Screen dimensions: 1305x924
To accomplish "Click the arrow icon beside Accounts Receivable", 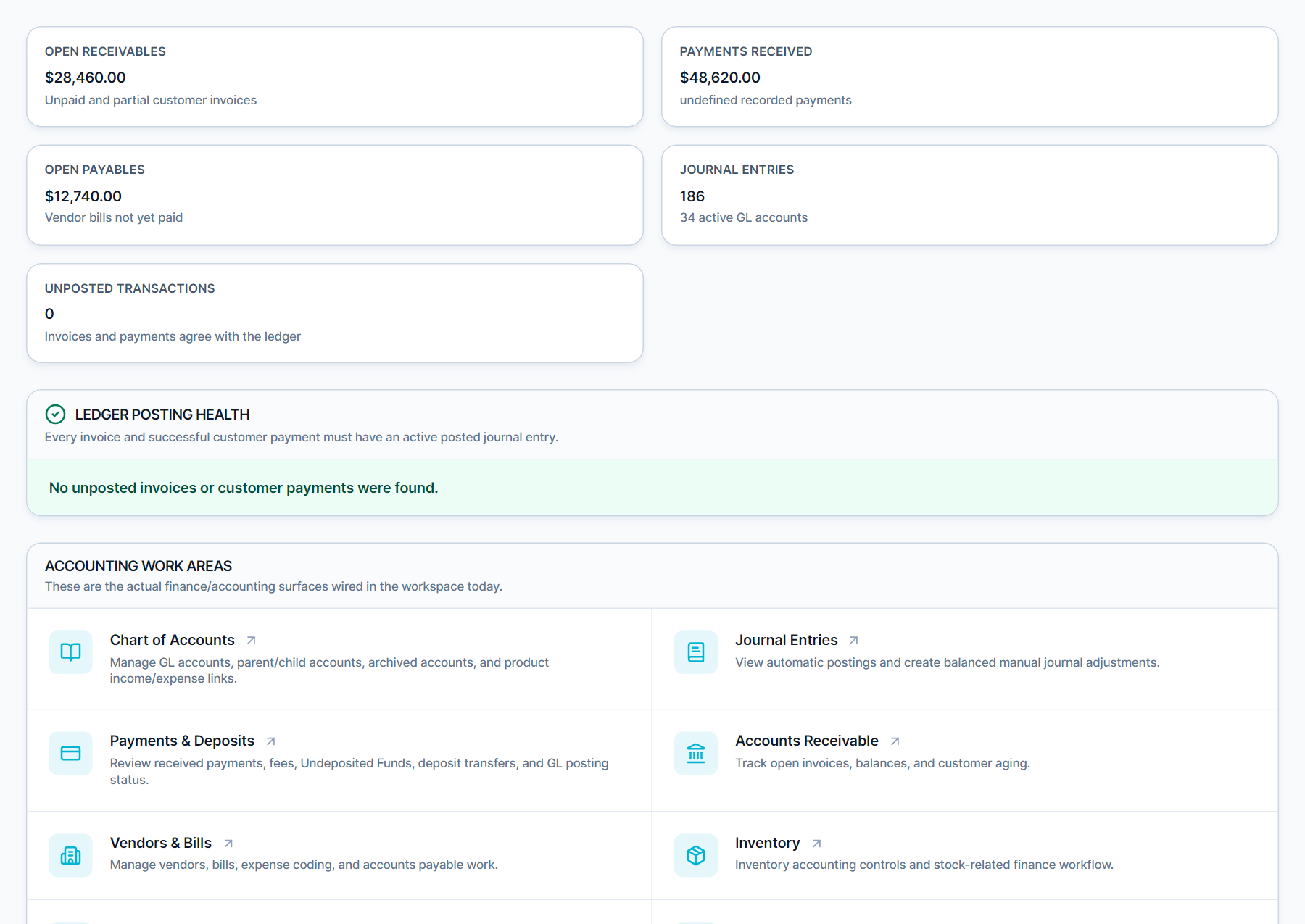I will [895, 741].
